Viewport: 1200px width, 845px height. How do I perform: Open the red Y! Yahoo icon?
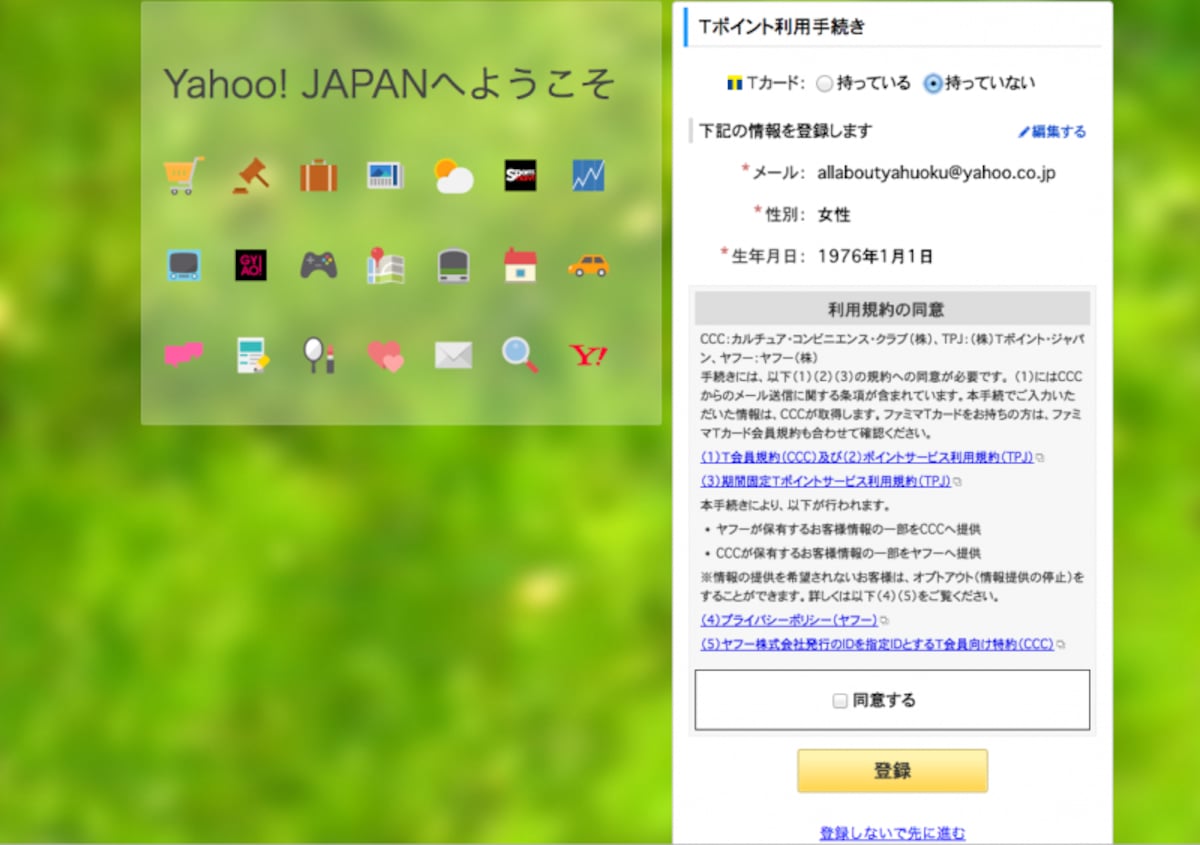click(588, 355)
